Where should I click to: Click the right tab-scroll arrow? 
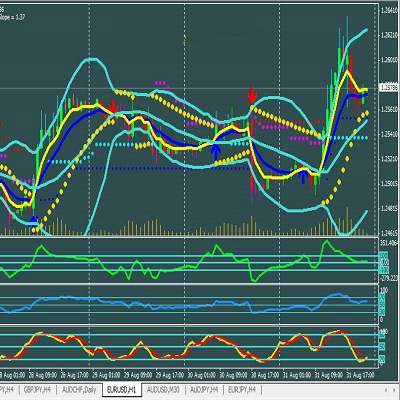[394, 390]
